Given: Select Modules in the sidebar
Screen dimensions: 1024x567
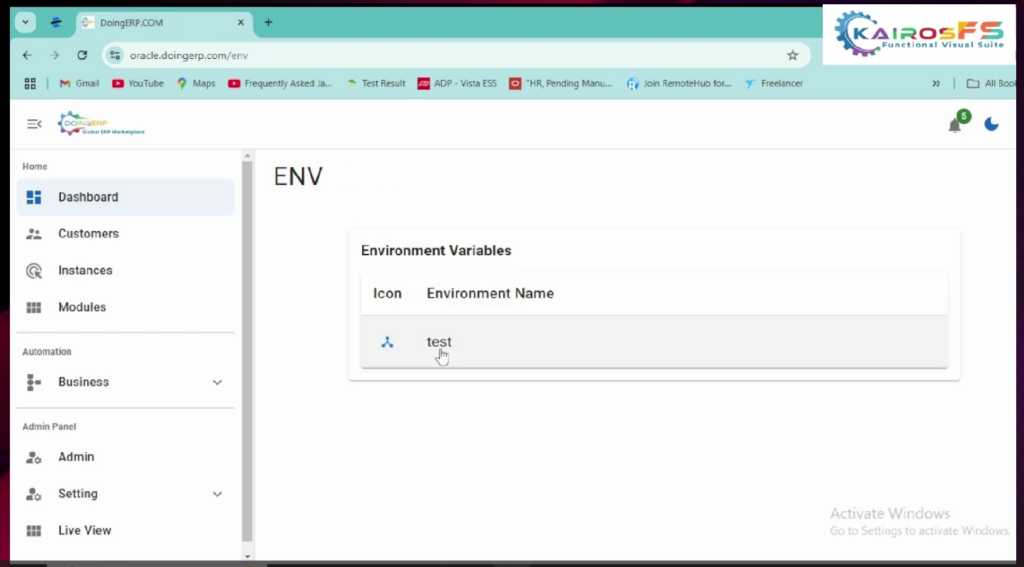Looking at the screenshot, I should (x=82, y=308).
